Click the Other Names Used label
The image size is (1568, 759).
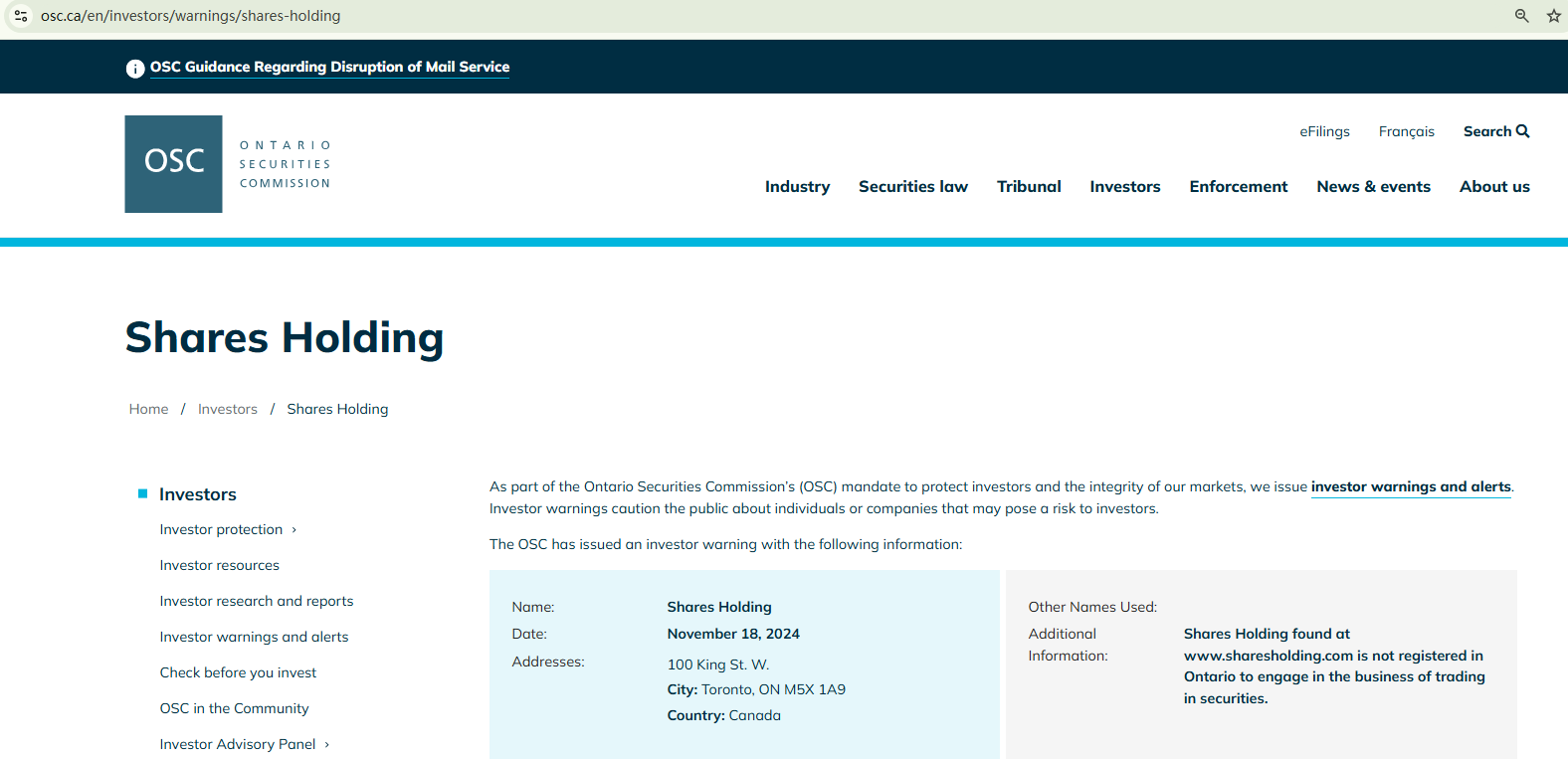click(1092, 607)
